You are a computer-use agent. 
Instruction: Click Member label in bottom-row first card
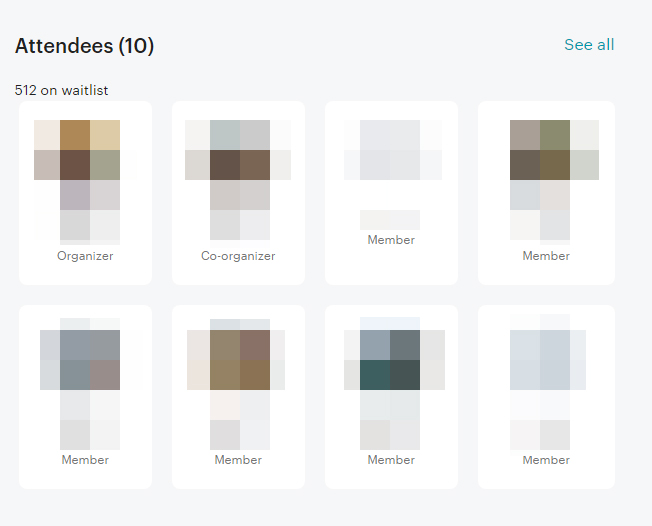(x=85, y=460)
